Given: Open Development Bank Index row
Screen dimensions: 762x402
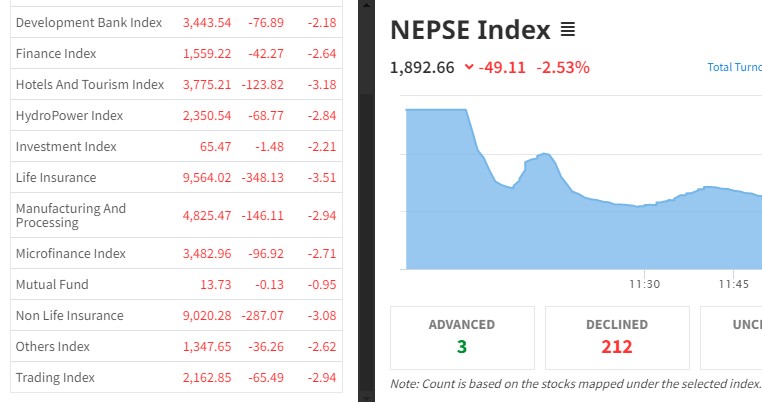Looking at the screenshot, I should click(x=89, y=22).
